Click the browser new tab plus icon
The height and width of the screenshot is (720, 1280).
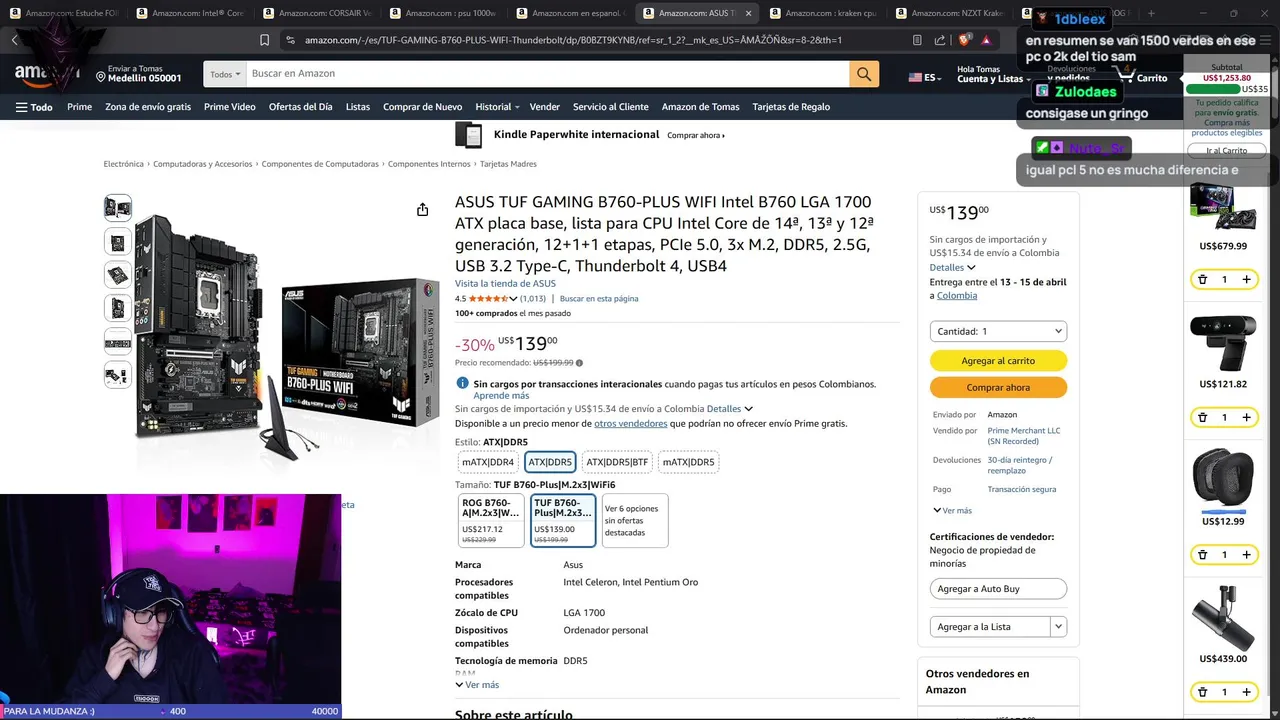tap(1151, 13)
